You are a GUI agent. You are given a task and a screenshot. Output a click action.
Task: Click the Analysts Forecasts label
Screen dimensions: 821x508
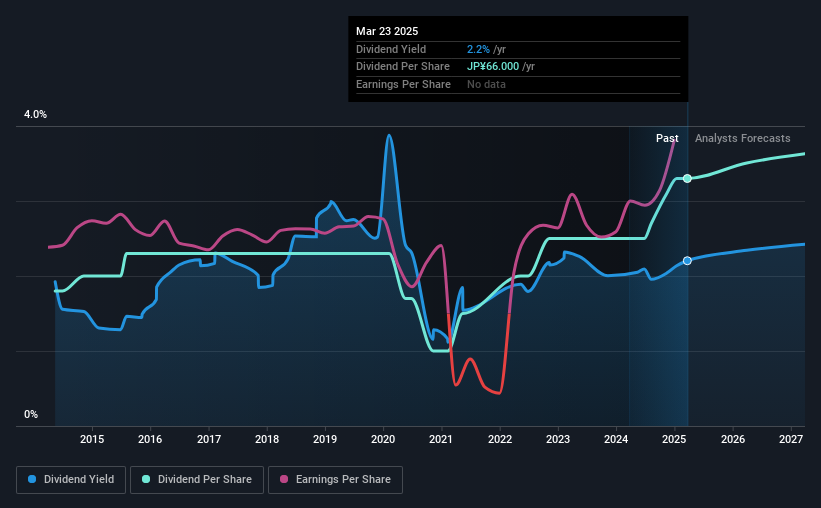[x=742, y=138]
